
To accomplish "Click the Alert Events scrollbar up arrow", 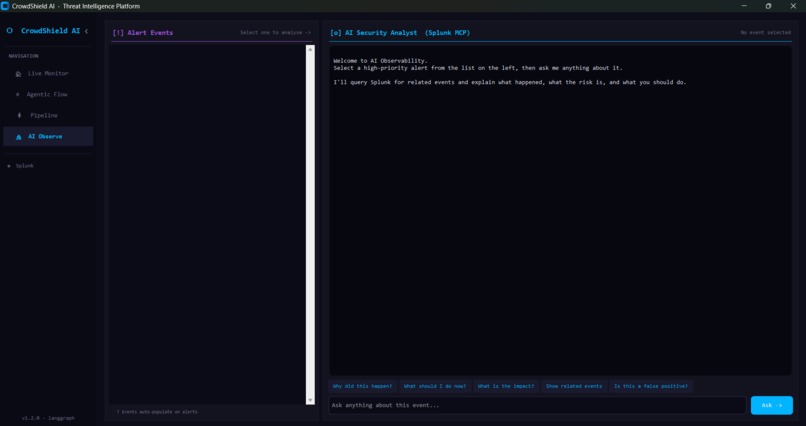I will coord(310,49).
